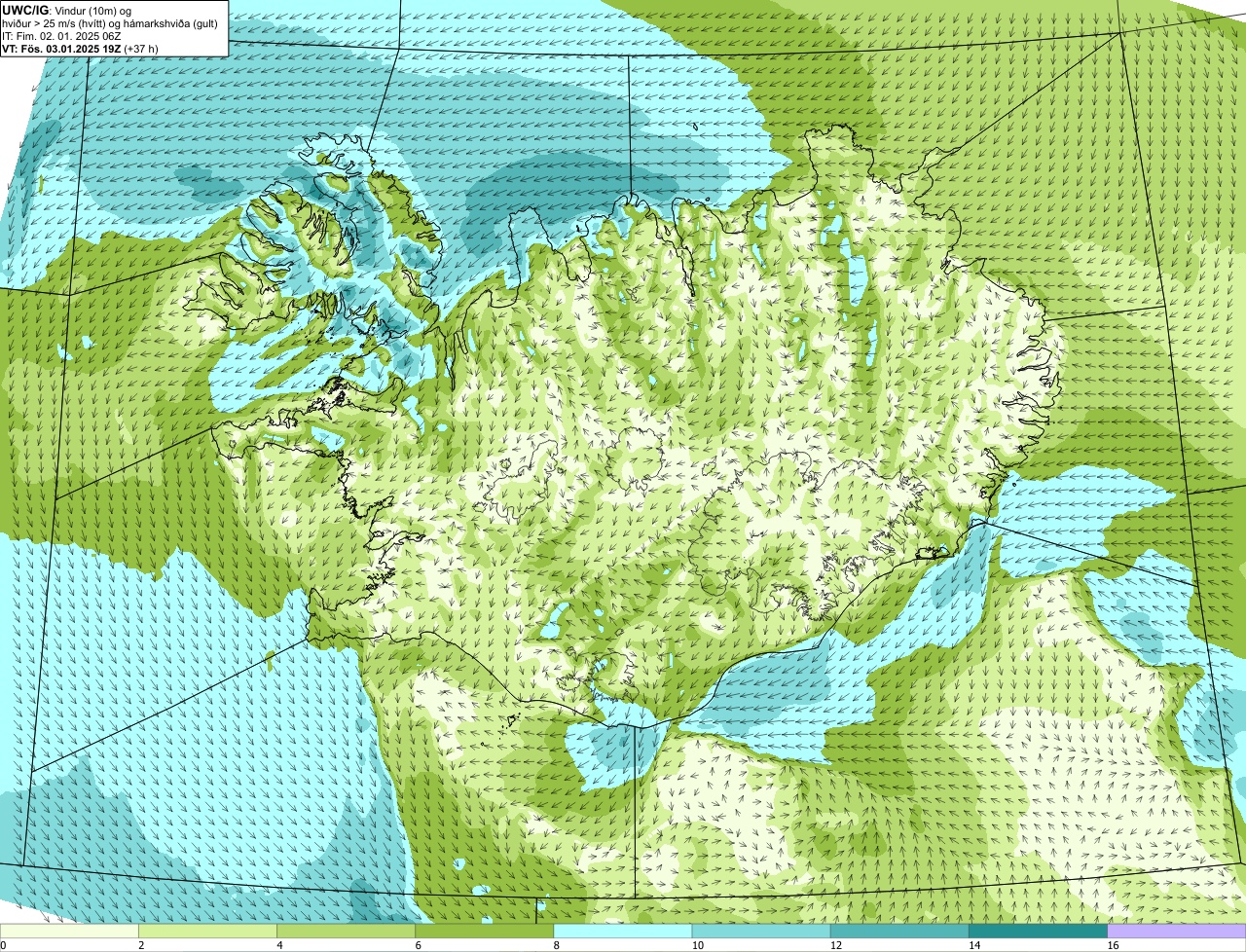Click the colour scale label "16"
Image resolution: width=1246 pixels, height=952 pixels.
pos(1113,945)
